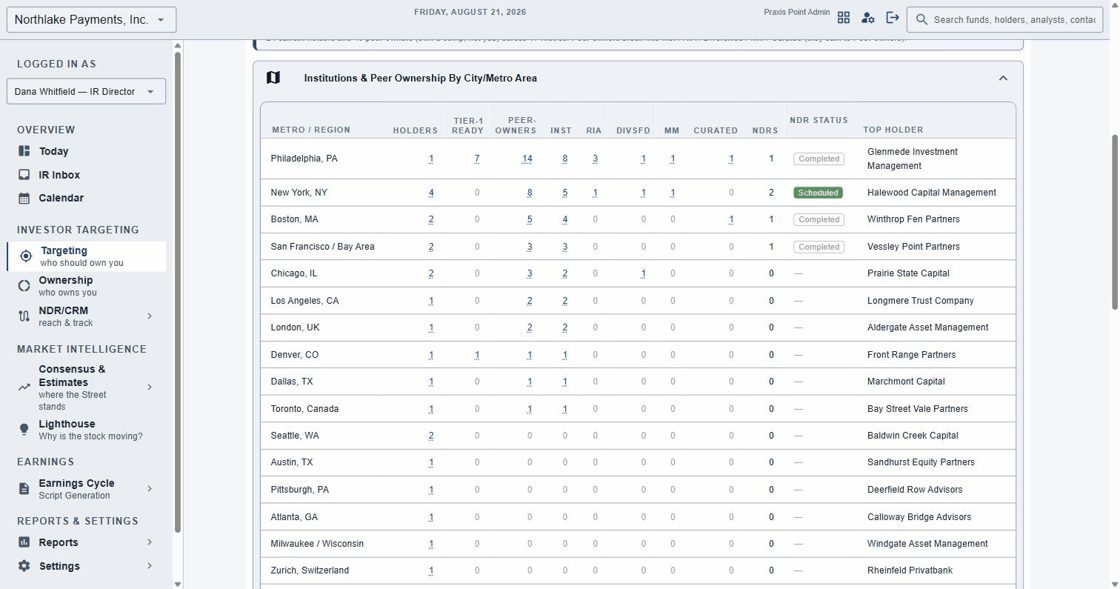Click the Holders column header
The width and height of the screenshot is (1120, 589).
click(x=415, y=130)
